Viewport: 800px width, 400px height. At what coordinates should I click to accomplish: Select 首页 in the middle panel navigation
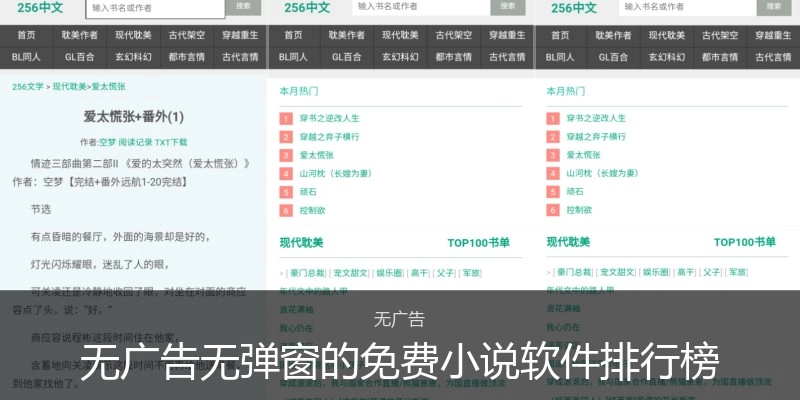pos(293,36)
